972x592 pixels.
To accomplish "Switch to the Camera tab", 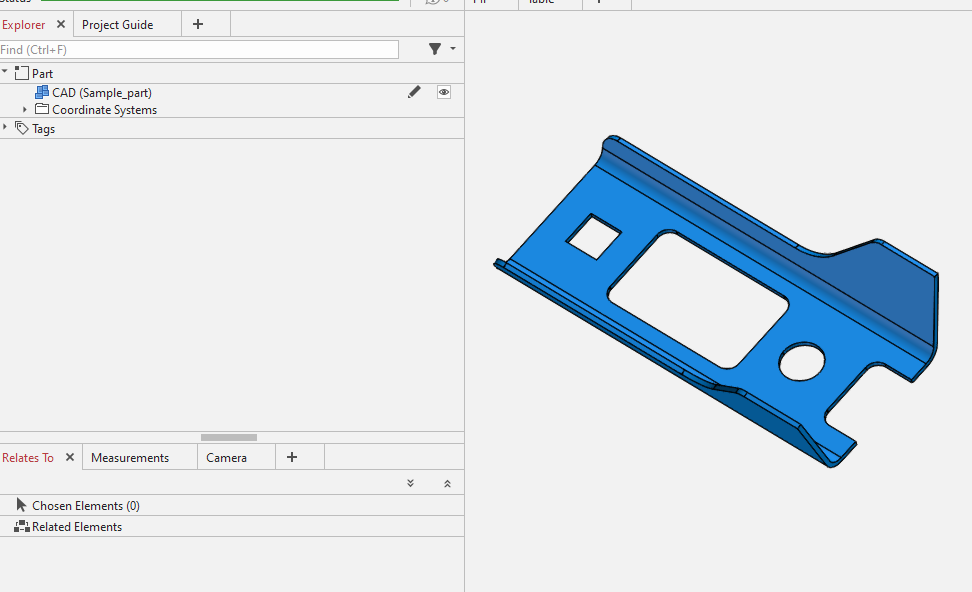I will tap(227, 457).
